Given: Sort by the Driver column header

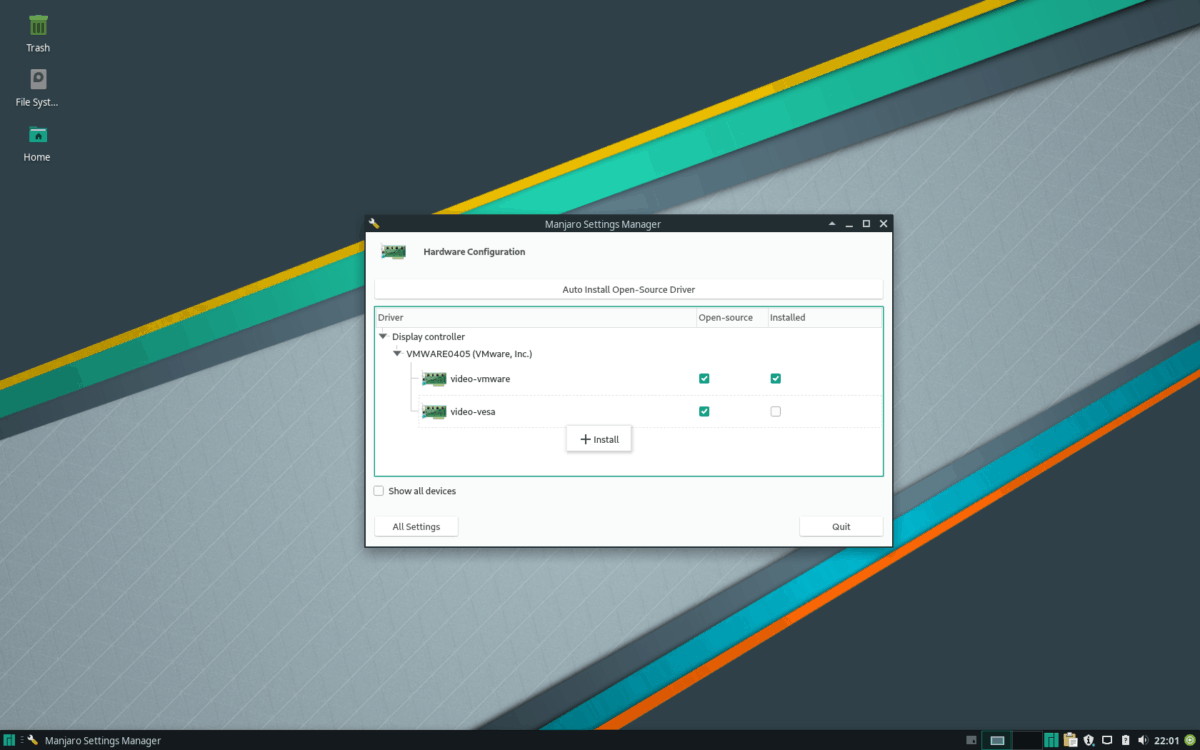Looking at the screenshot, I should coord(535,317).
